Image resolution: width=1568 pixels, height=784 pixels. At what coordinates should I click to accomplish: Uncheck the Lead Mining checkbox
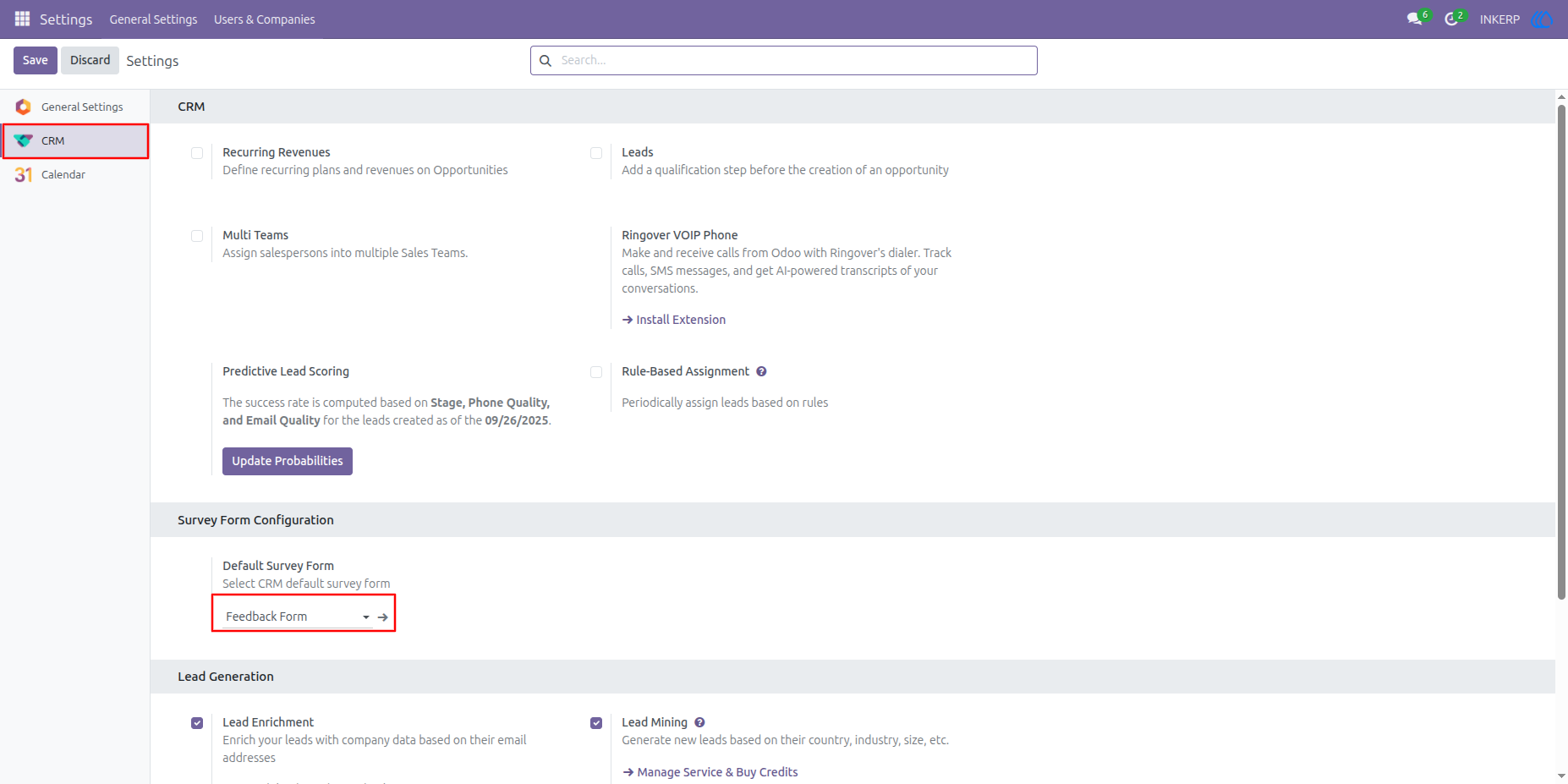[596, 723]
